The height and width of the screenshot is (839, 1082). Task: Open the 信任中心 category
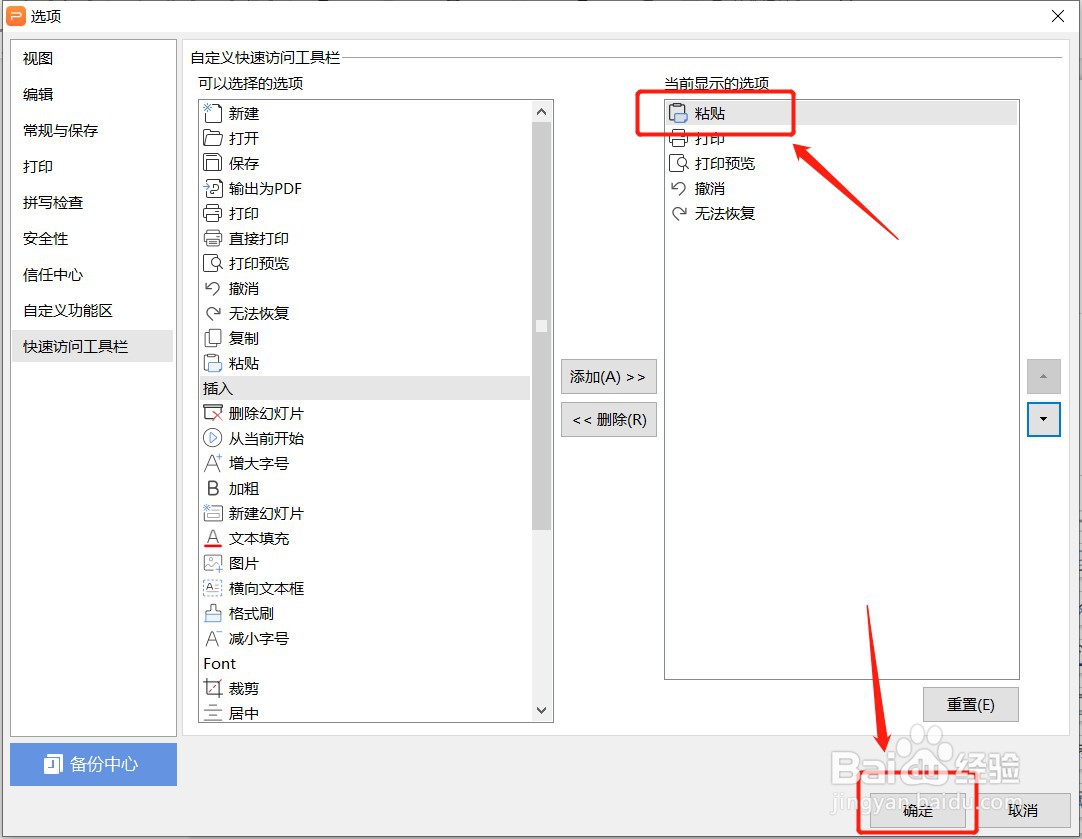pos(92,275)
